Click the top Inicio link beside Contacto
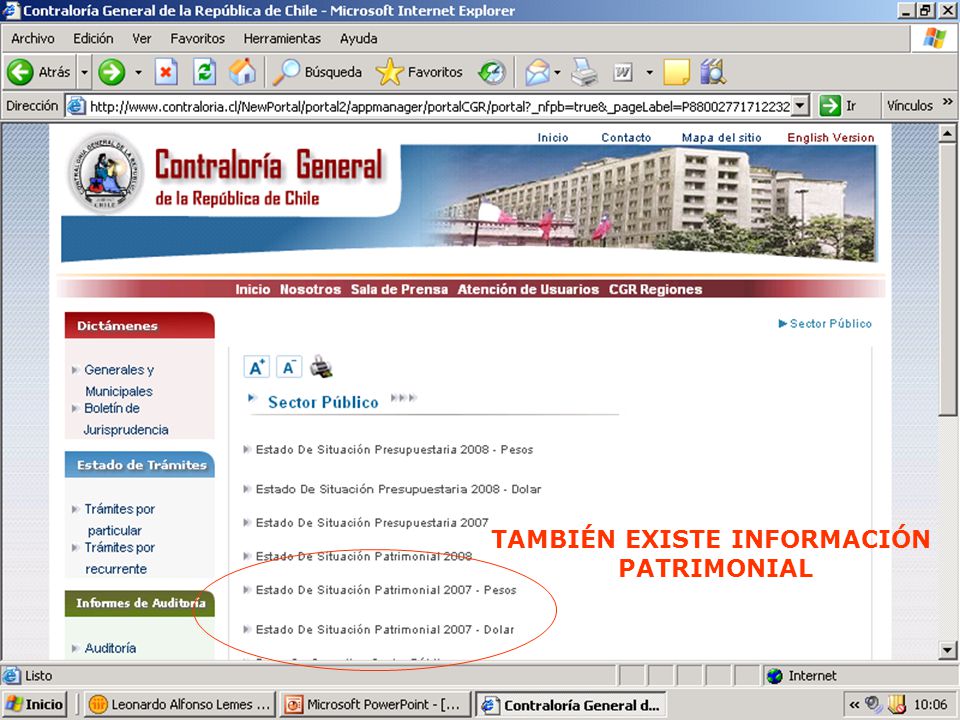 coord(553,138)
